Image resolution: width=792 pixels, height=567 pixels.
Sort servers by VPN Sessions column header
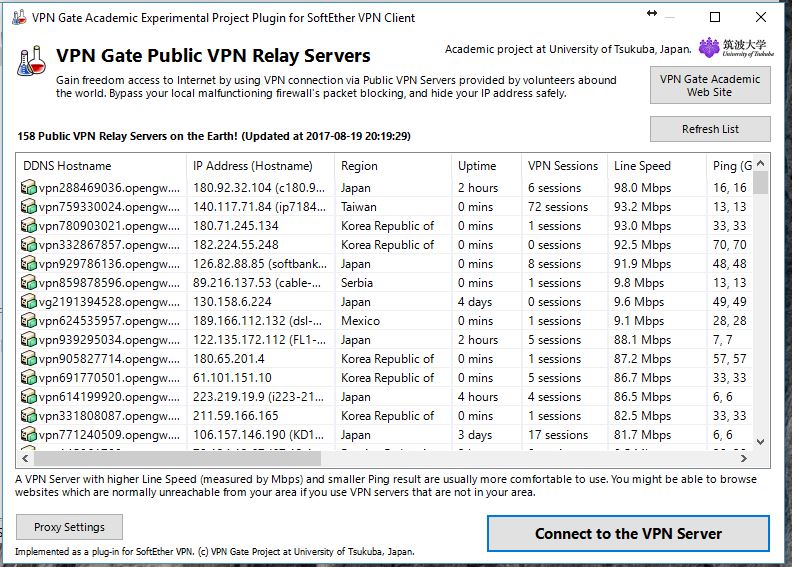(564, 166)
